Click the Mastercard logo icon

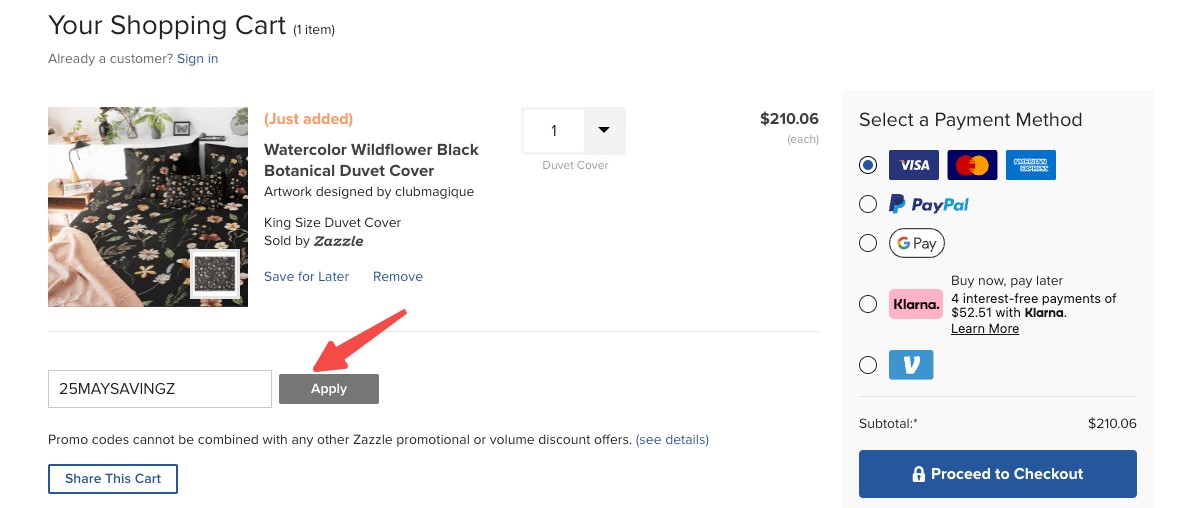tap(972, 165)
